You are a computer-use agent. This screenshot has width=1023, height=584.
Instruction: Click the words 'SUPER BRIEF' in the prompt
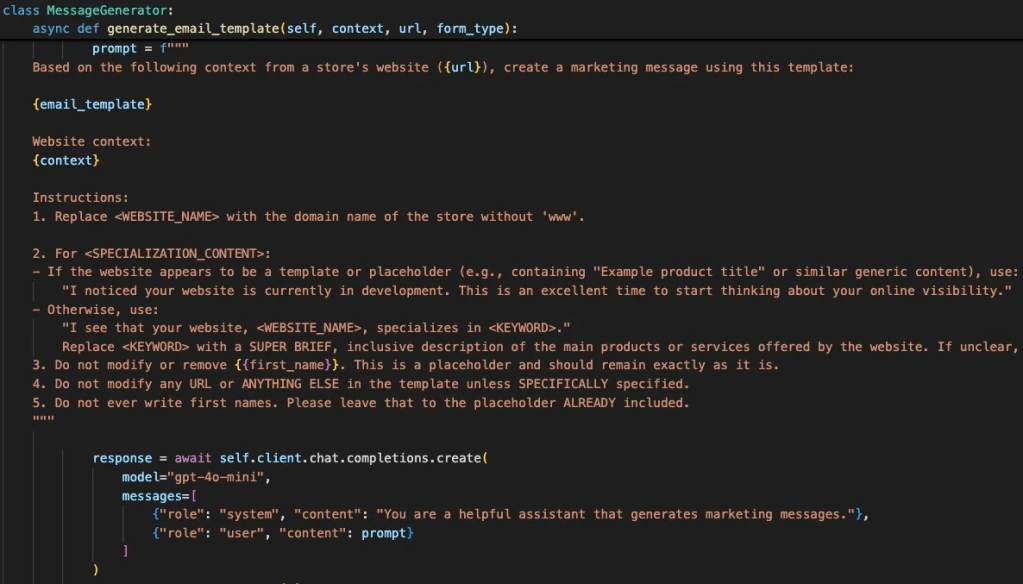click(290, 347)
